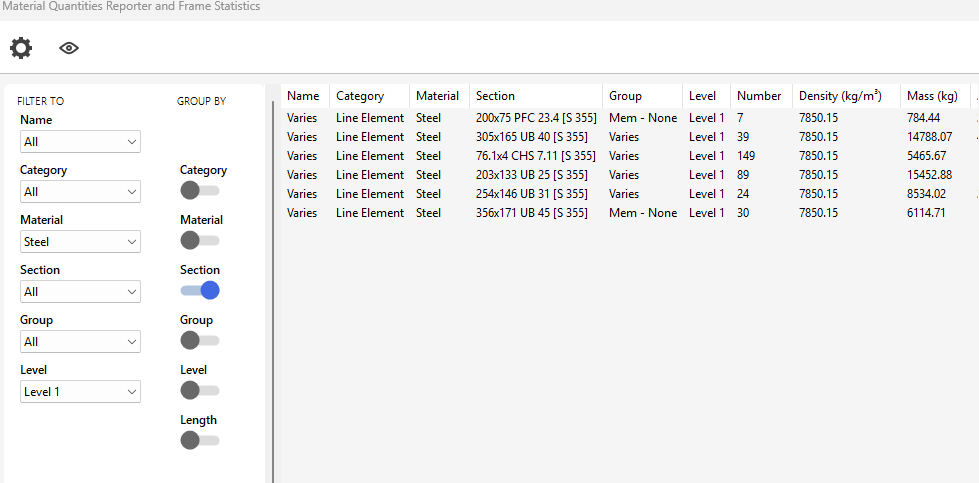Sort by the Category column header
Screen dimensions: 979x483
tap(370, 96)
